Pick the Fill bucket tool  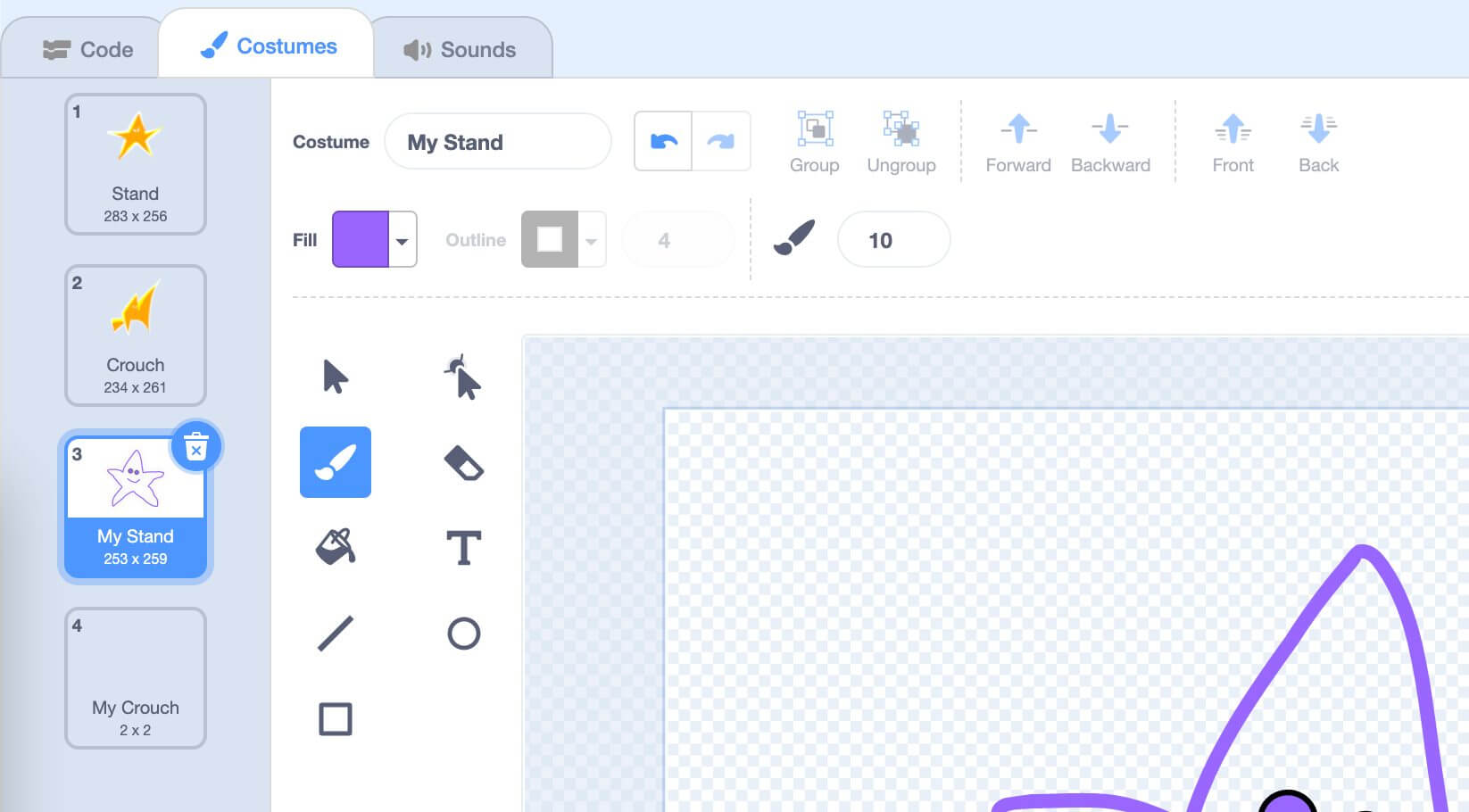click(x=335, y=547)
